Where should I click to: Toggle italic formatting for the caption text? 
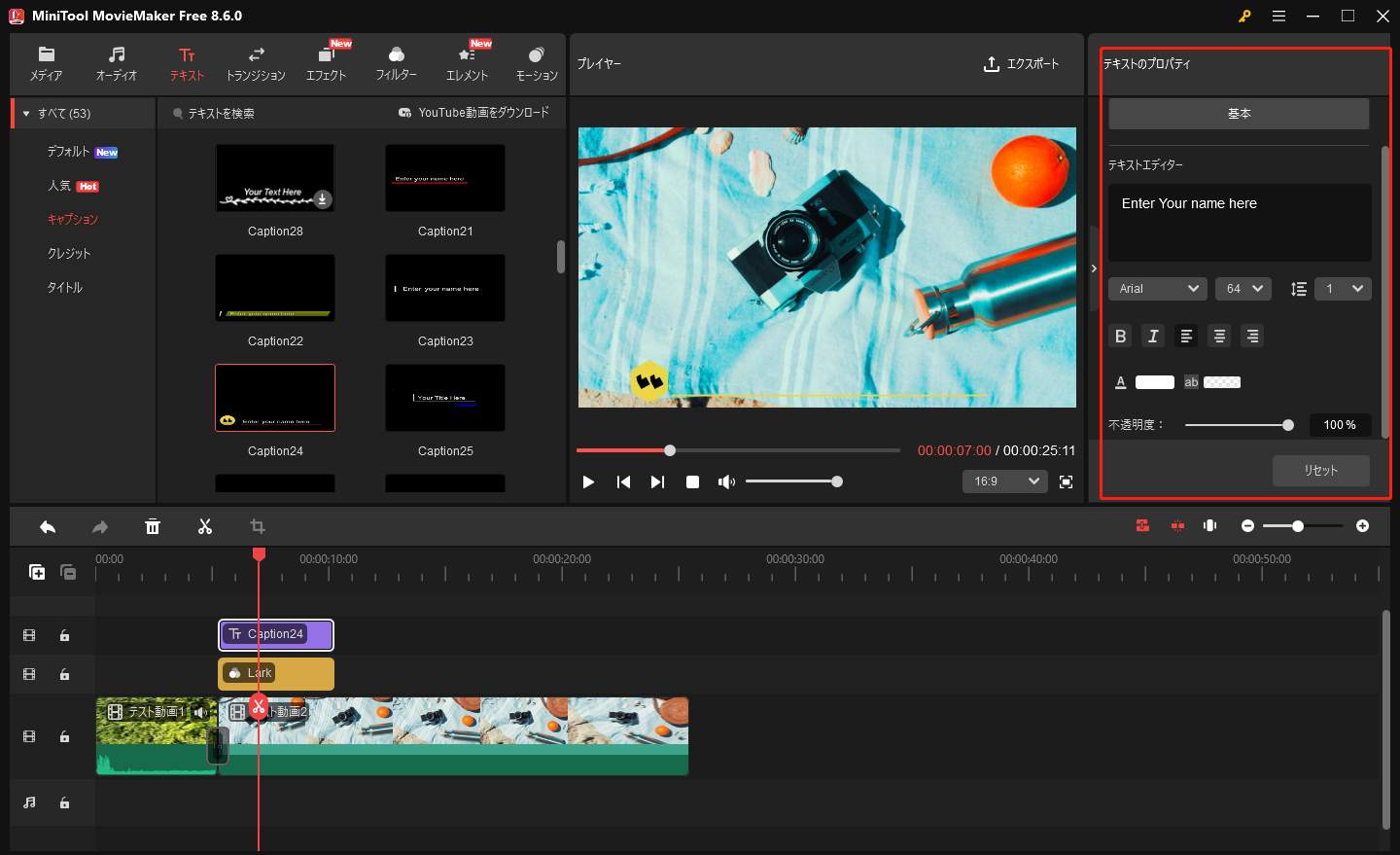point(1153,336)
